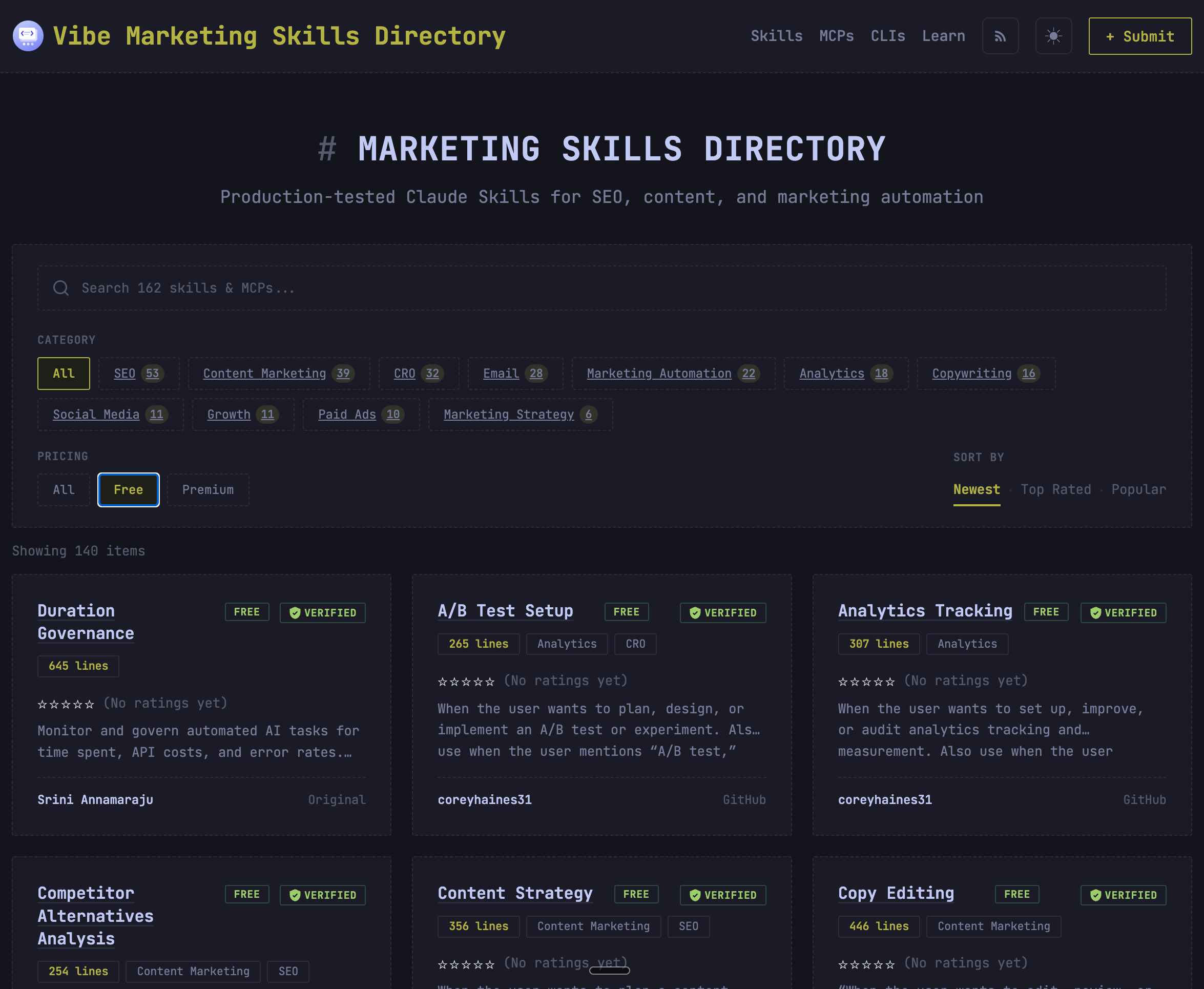1204x989 pixels.
Task: Sort results by Popular
Action: coord(1138,489)
